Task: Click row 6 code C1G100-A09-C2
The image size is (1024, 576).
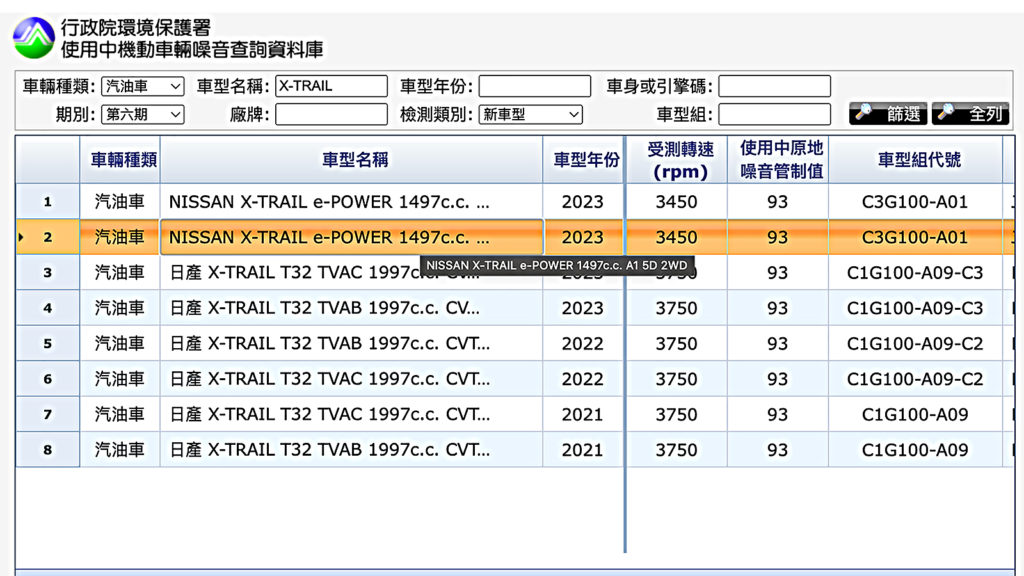Action: click(x=915, y=379)
